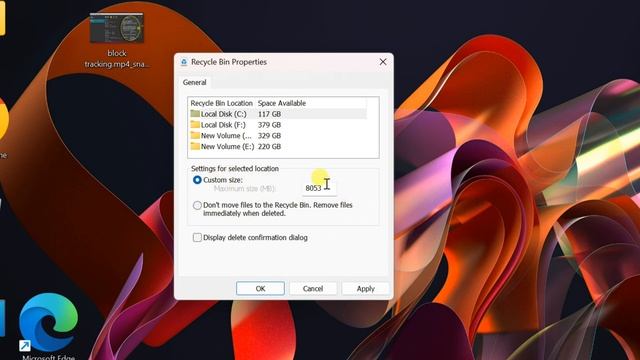Click the Custom size label text
Image resolution: width=640 pixels, height=360 pixels.
click(x=223, y=180)
